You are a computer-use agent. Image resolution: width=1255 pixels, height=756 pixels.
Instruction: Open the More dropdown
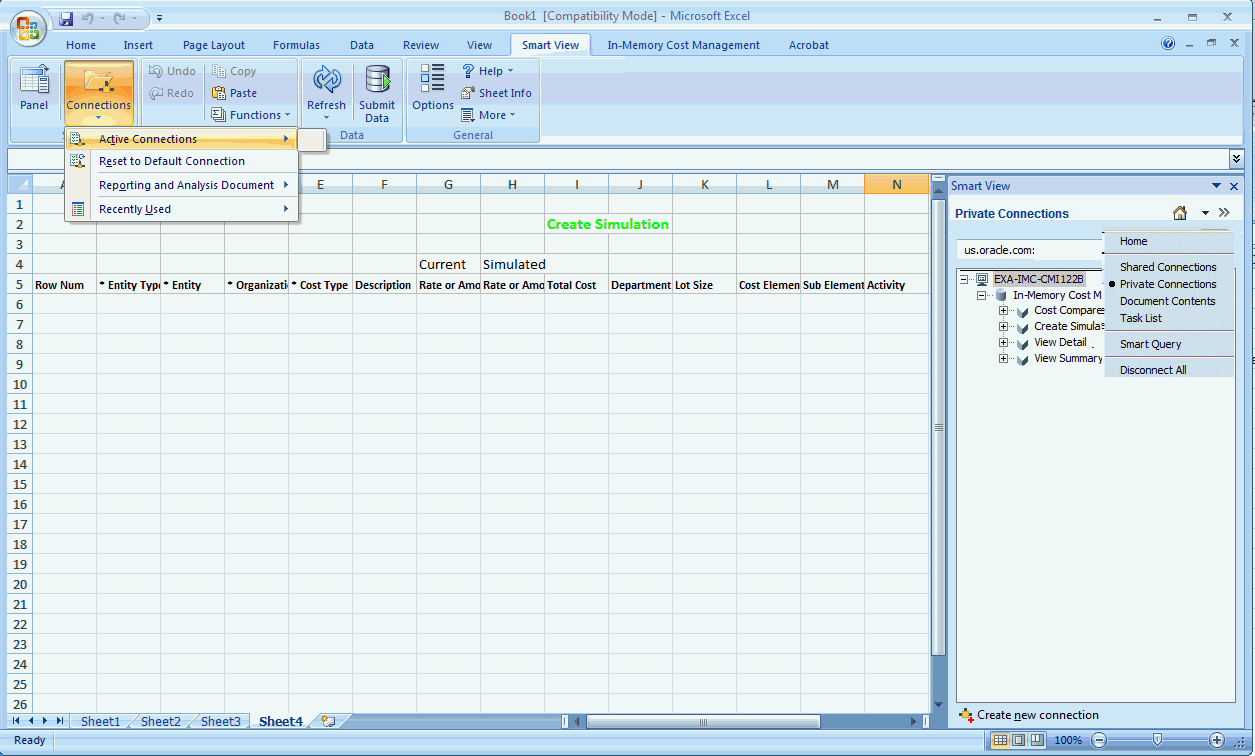click(x=489, y=115)
